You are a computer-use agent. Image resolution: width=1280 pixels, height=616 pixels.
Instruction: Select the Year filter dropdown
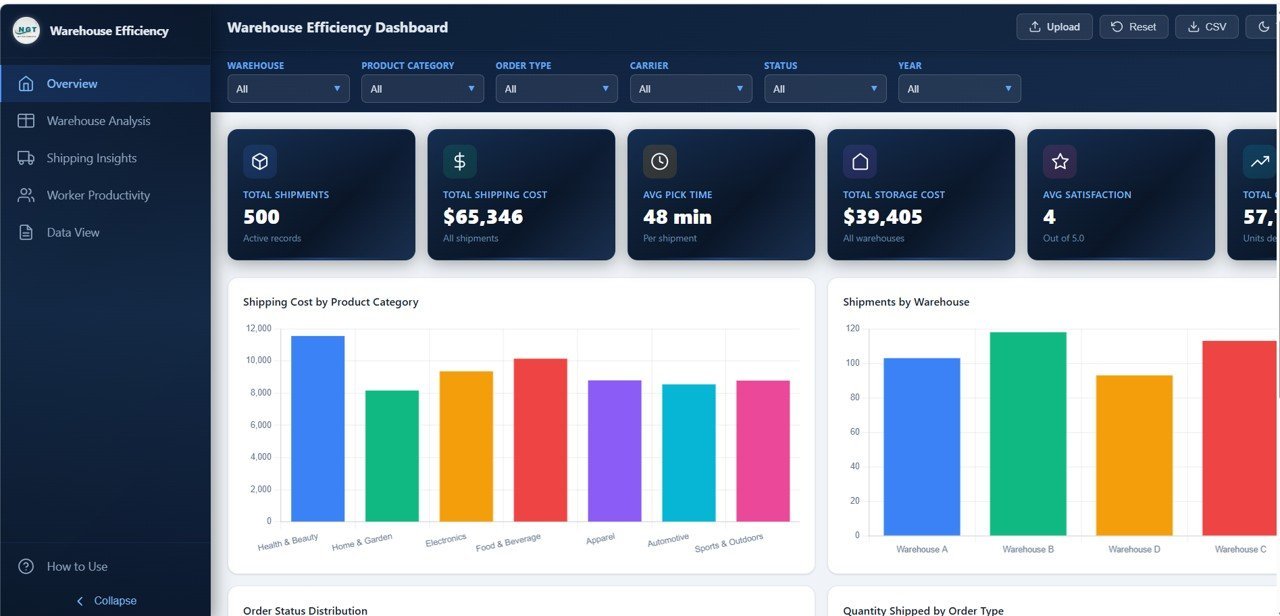(x=958, y=89)
